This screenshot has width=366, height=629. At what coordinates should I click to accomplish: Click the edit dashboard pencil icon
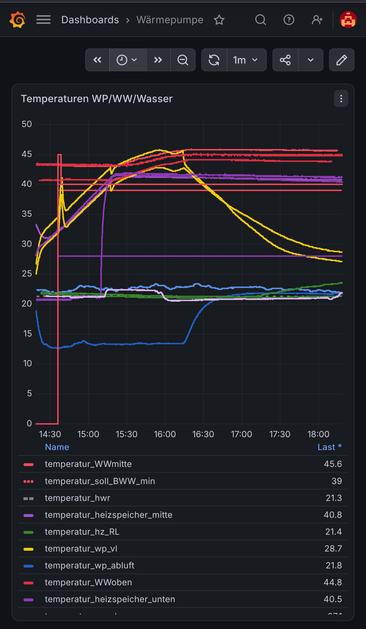[342, 60]
